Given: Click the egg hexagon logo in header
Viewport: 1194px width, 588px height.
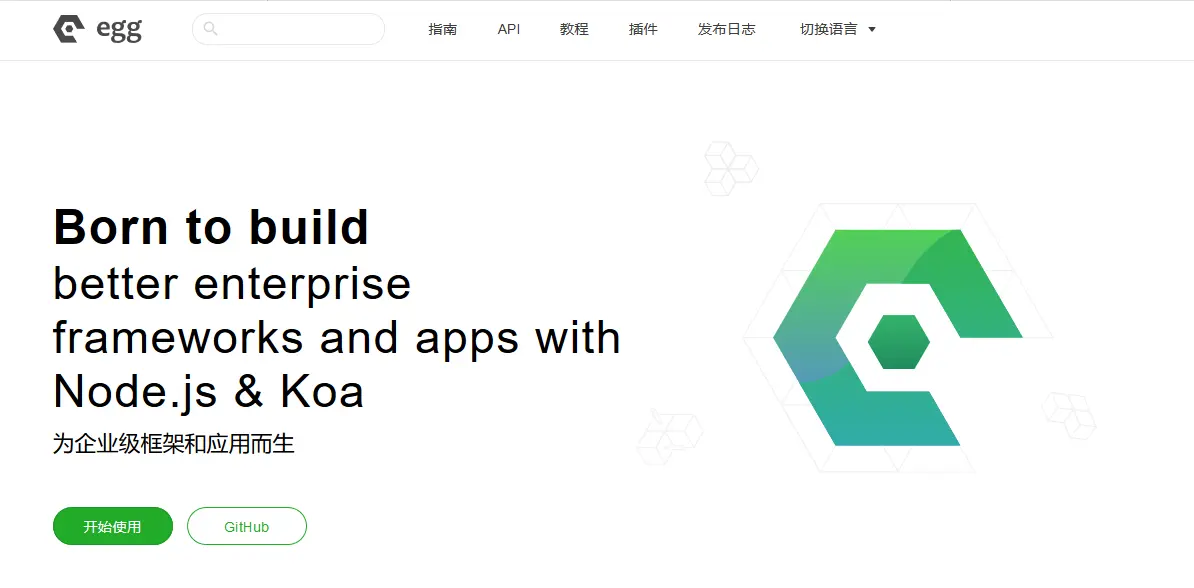Looking at the screenshot, I should (70, 30).
